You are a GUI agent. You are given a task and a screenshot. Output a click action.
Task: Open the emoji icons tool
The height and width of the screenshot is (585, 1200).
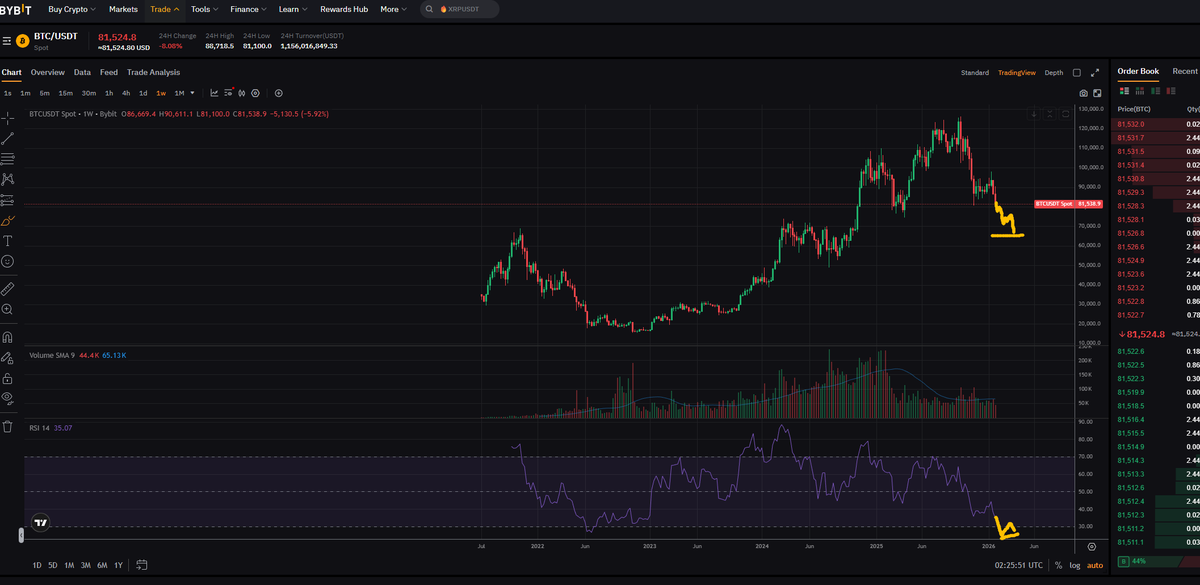8,261
